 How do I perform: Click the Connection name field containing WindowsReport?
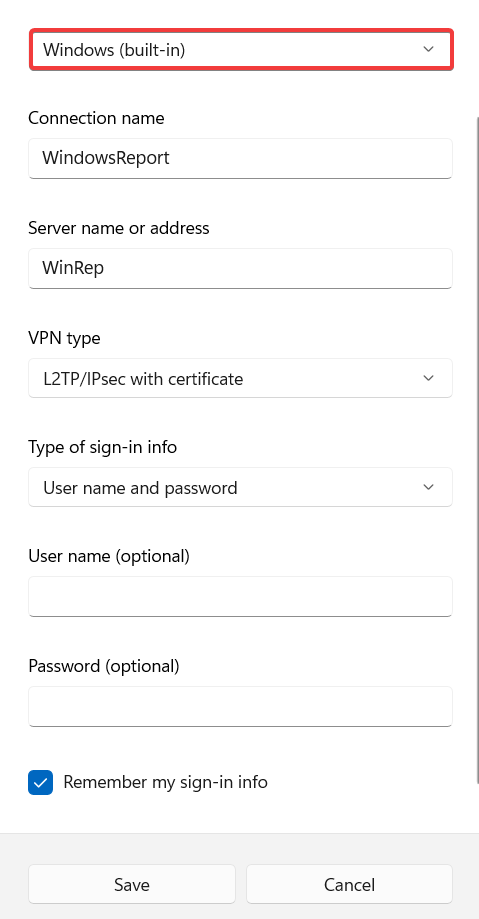(240, 158)
